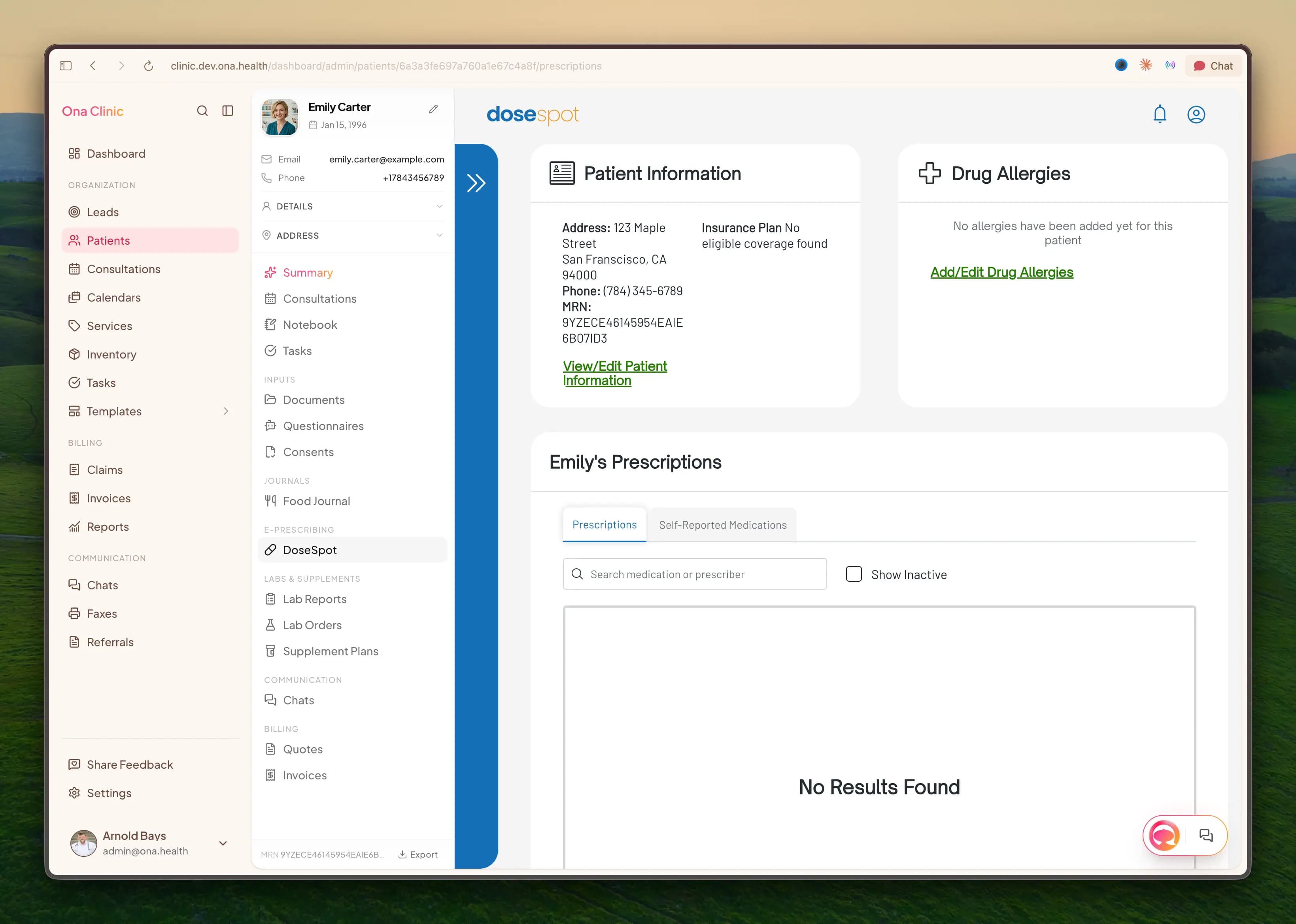Screen dimensions: 1296x924
Task: Open patient Questionnaires
Action: (x=352, y=426)
